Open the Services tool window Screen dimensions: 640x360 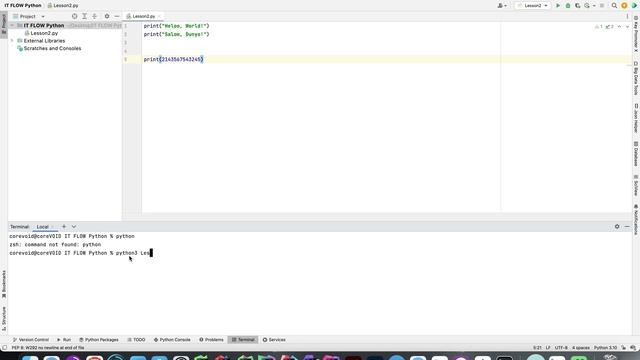pos(274,340)
